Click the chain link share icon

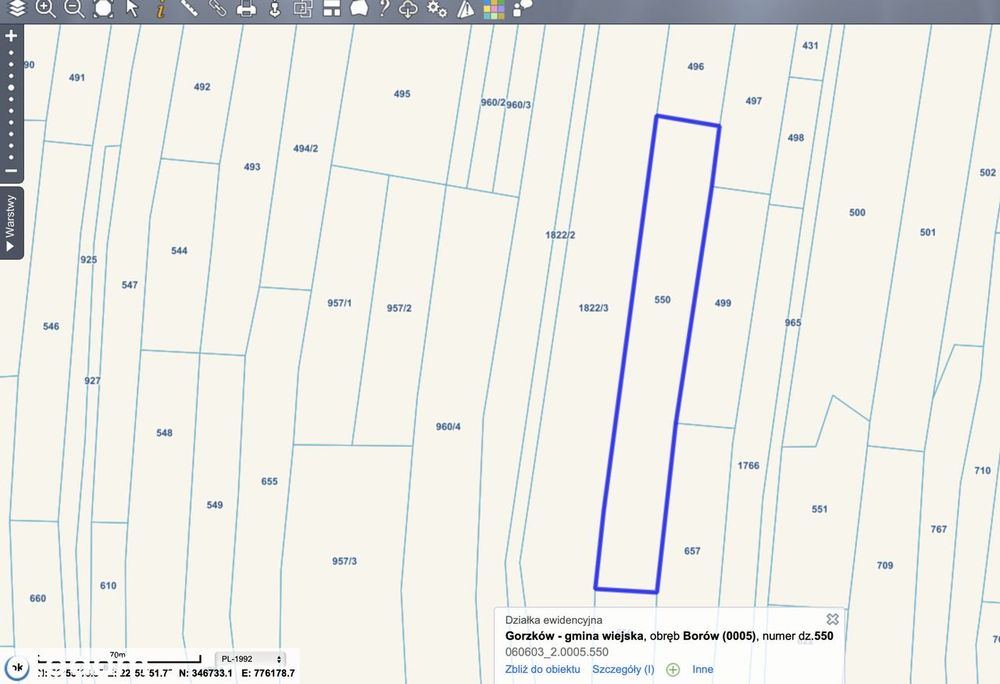click(217, 8)
